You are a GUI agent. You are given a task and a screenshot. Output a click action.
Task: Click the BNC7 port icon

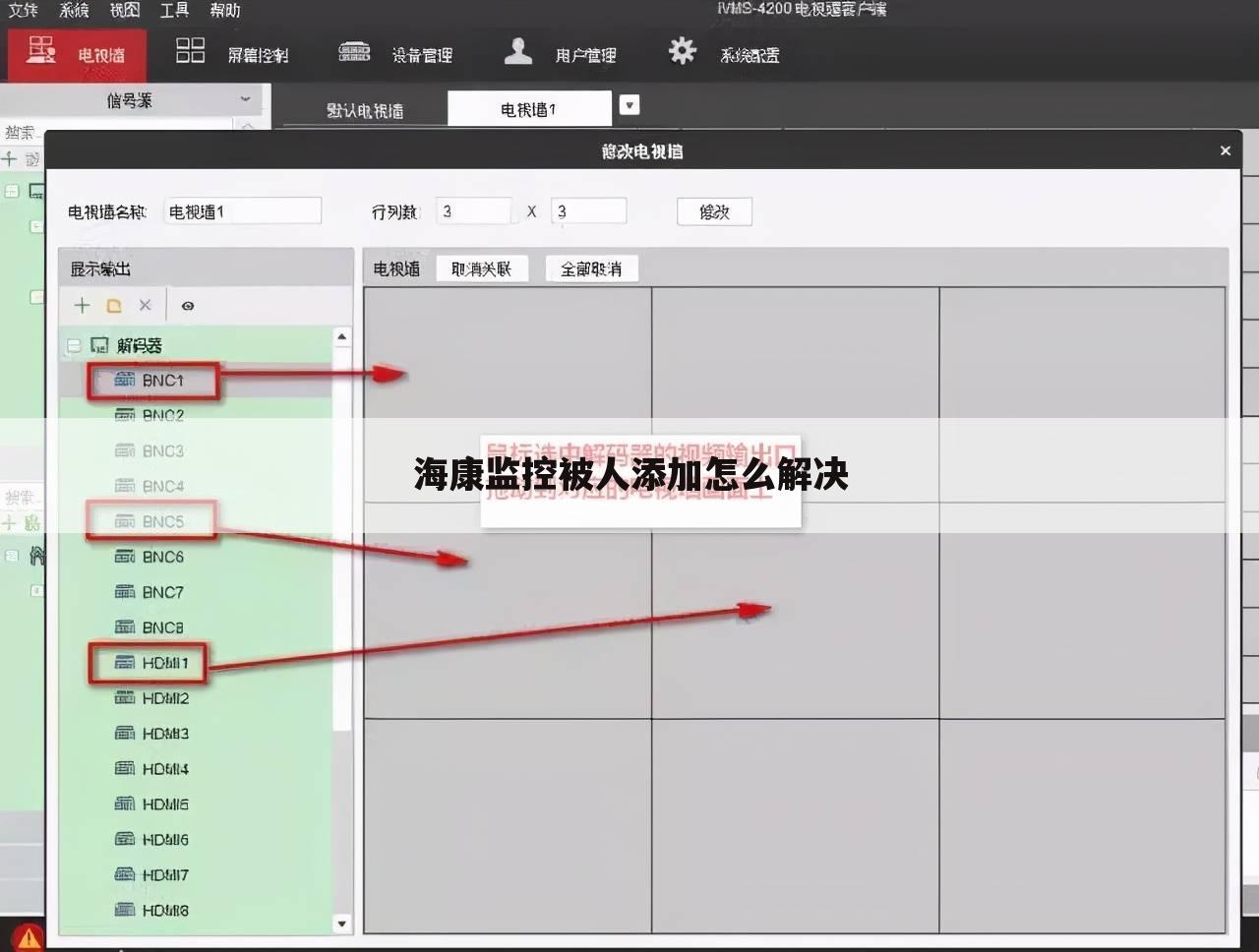pyautogui.click(x=125, y=592)
